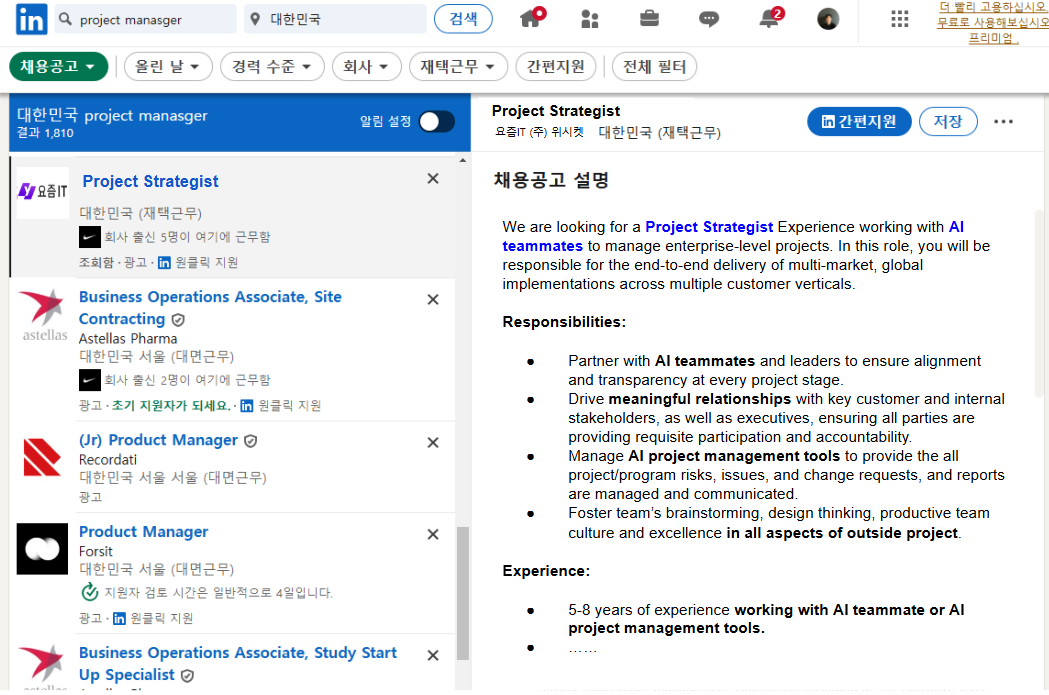The width and height of the screenshot is (1049, 695).
Task: Click the 채용공고 설명 heading
Action: tap(551, 180)
